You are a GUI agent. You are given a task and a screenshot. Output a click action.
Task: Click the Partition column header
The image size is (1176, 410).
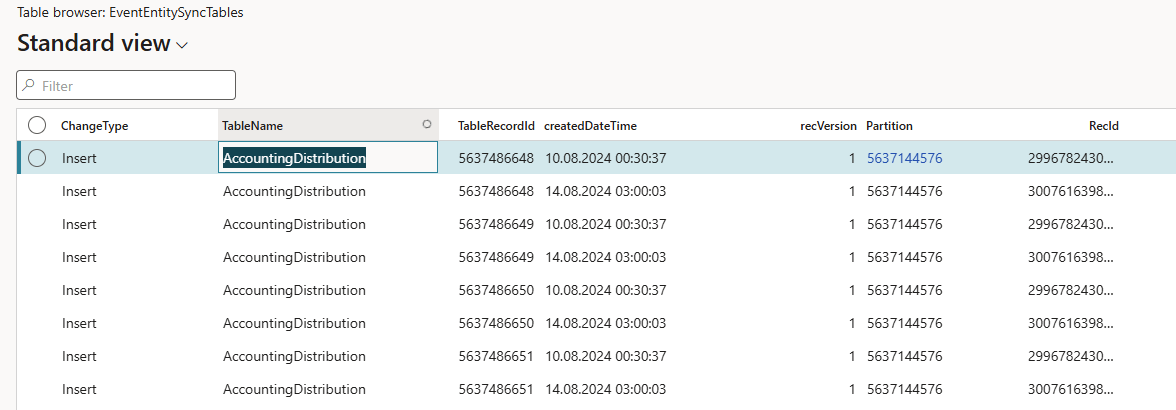click(889, 126)
